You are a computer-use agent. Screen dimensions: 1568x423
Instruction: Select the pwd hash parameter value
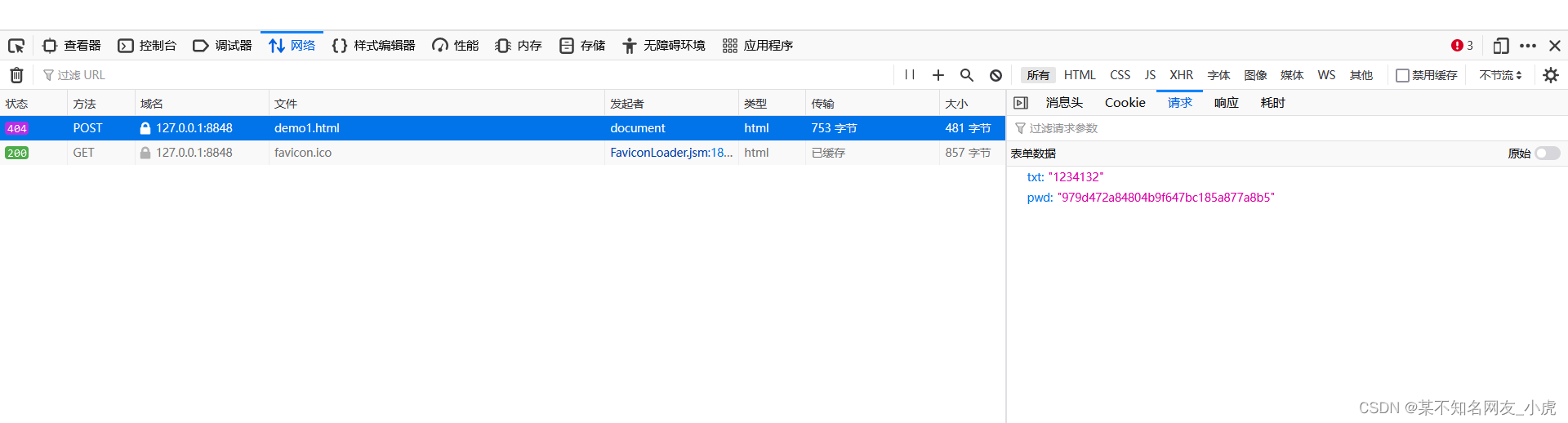(x=1166, y=198)
